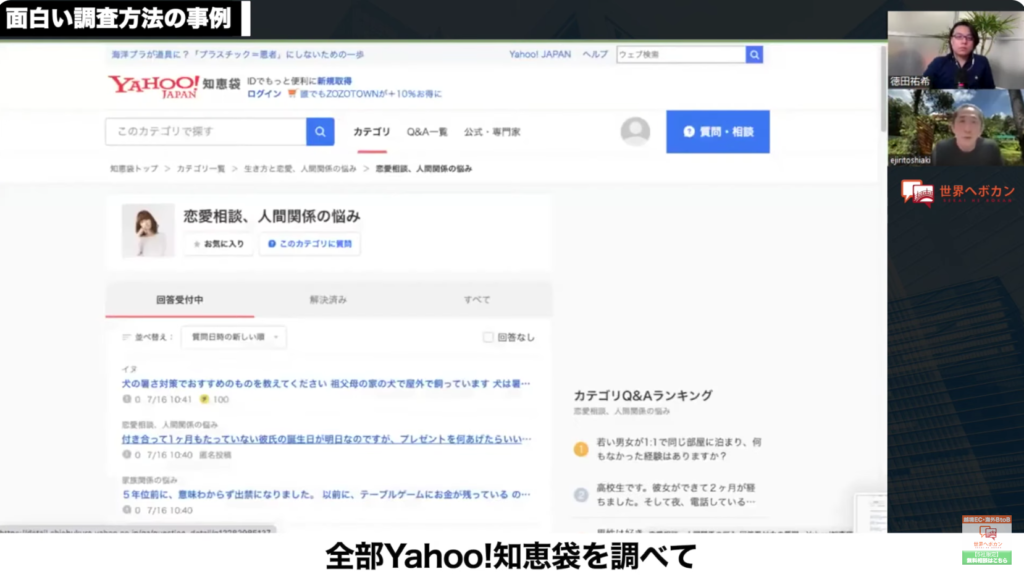Click the カテゴリ一覧 breadcrumb

tap(200, 169)
